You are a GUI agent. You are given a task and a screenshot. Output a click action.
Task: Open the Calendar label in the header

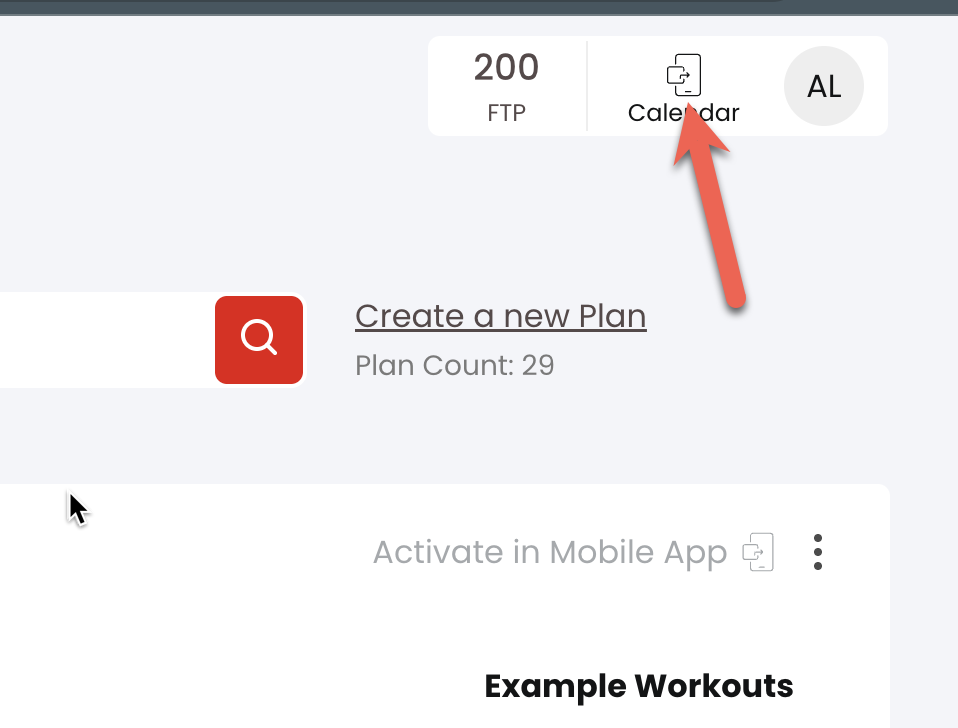coord(684,113)
